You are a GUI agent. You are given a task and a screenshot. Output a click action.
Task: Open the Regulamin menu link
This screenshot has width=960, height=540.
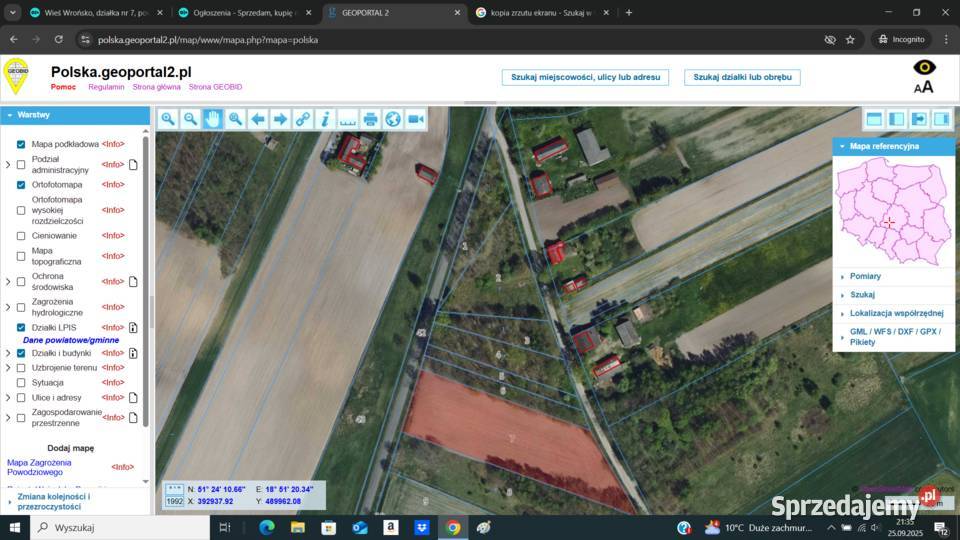pyautogui.click(x=106, y=87)
